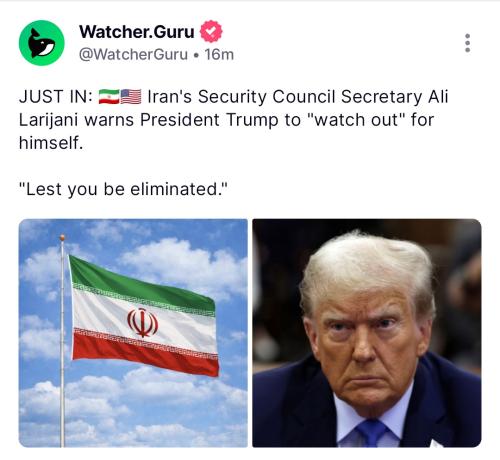Screen dimensions: 500x460
Task: Click the "JUST IN:" text
Action: tap(56, 97)
